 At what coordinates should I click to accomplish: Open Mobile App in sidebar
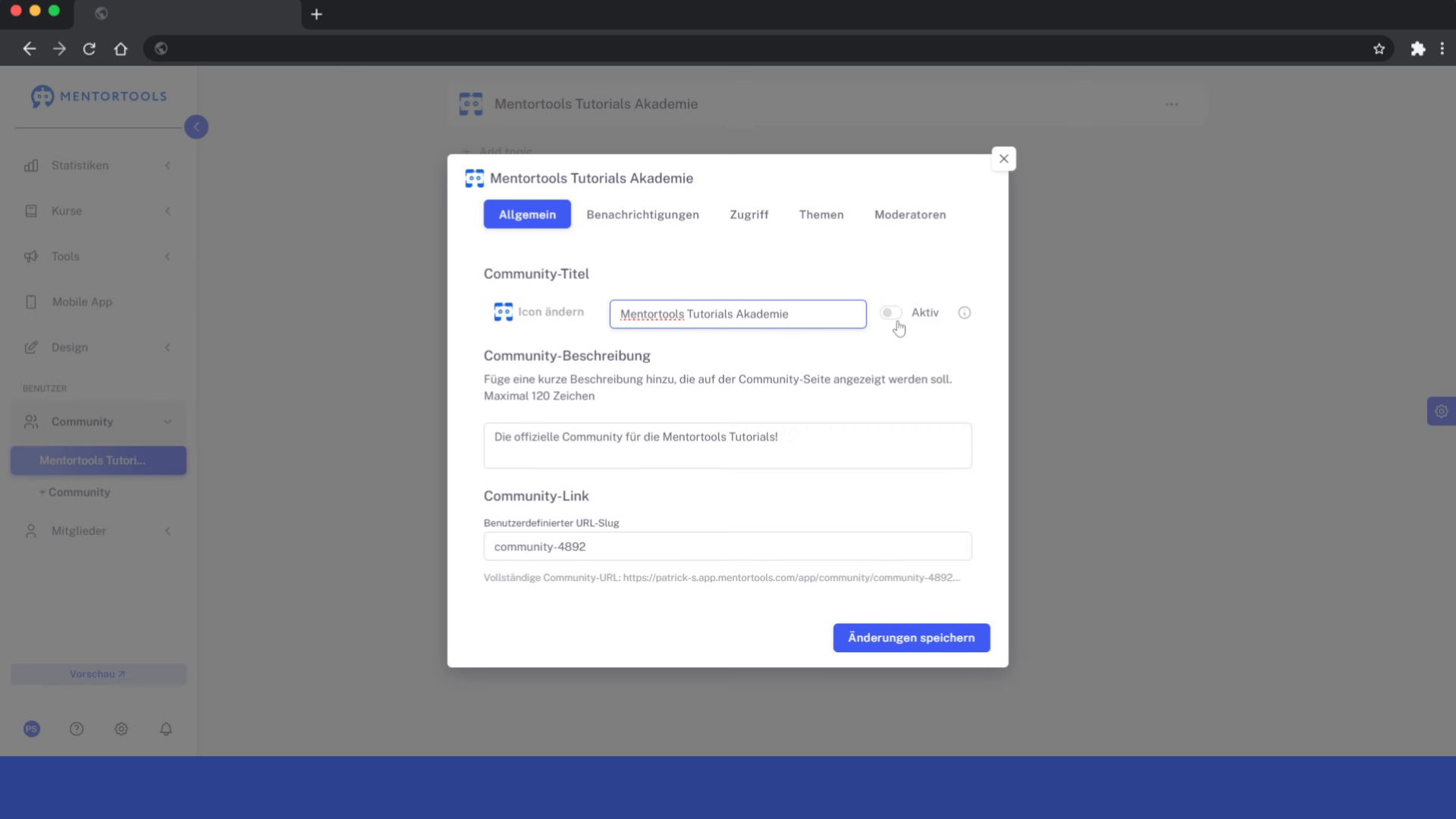tap(82, 302)
